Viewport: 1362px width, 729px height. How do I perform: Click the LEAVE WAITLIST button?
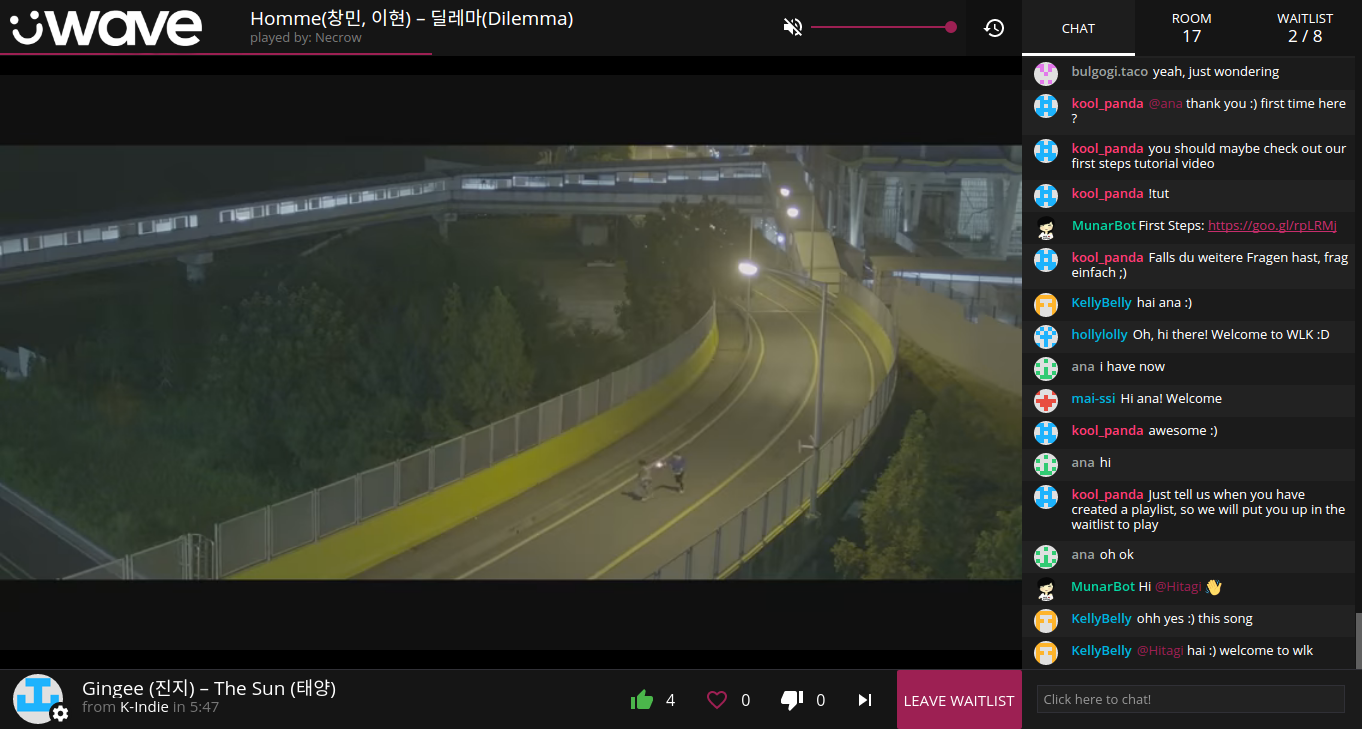pos(959,700)
